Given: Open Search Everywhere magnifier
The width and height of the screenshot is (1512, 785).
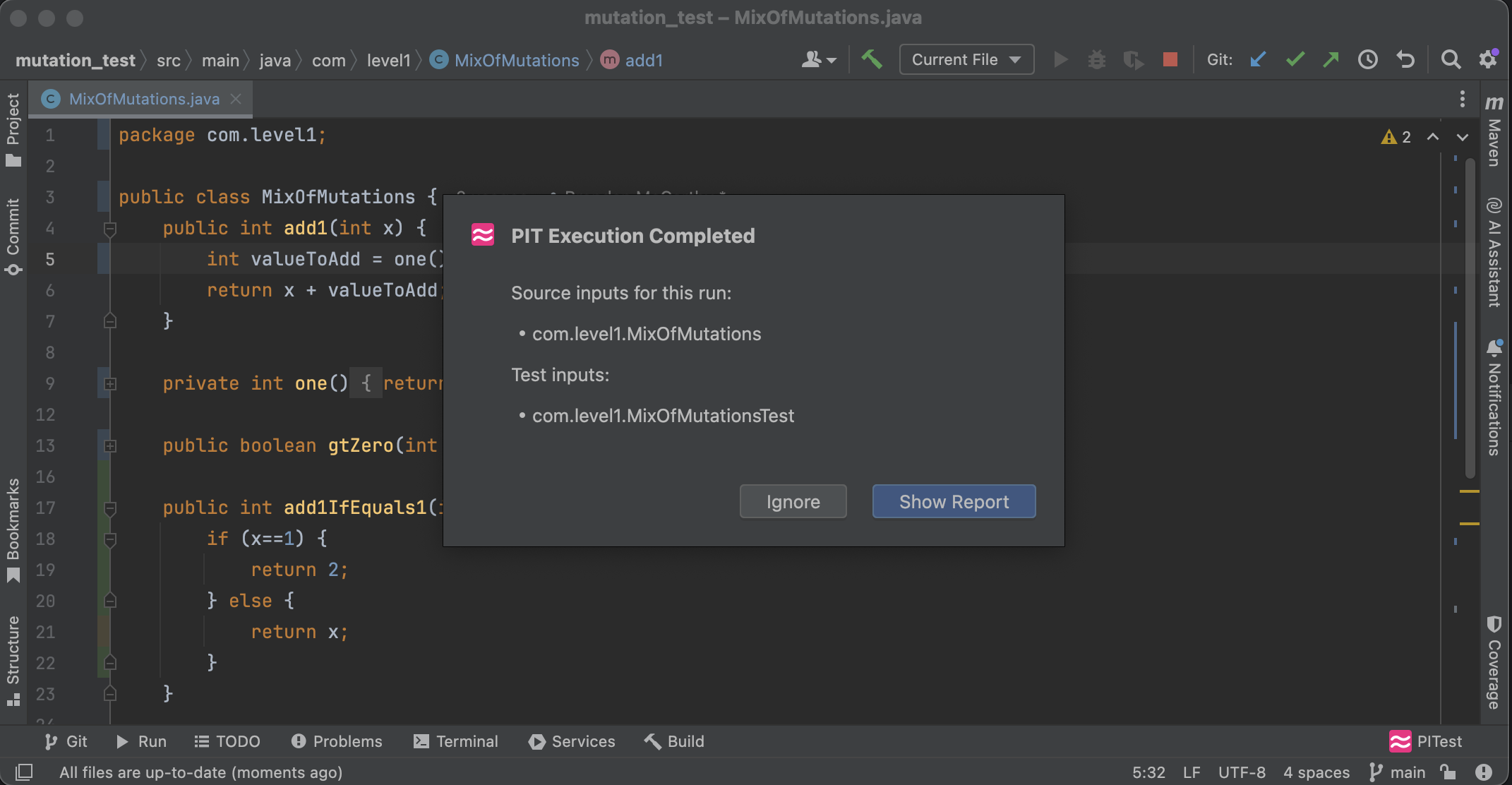Looking at the screenshot, I should pos(1451,60).
